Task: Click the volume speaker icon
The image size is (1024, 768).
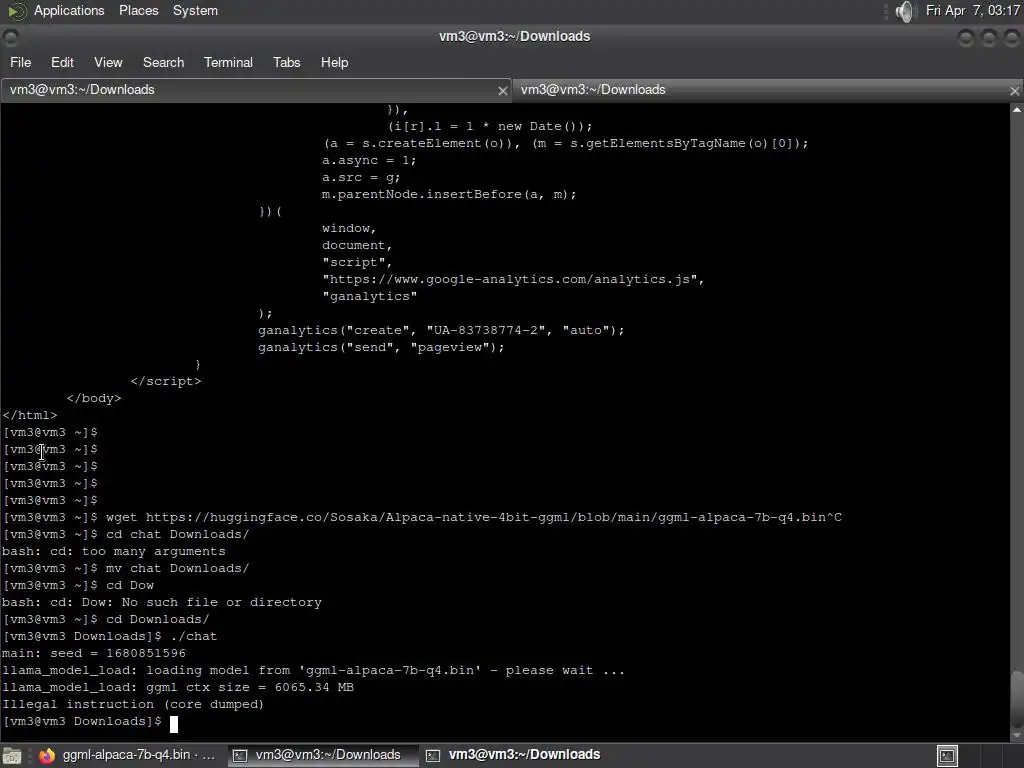Action: [x=904, y=11]
